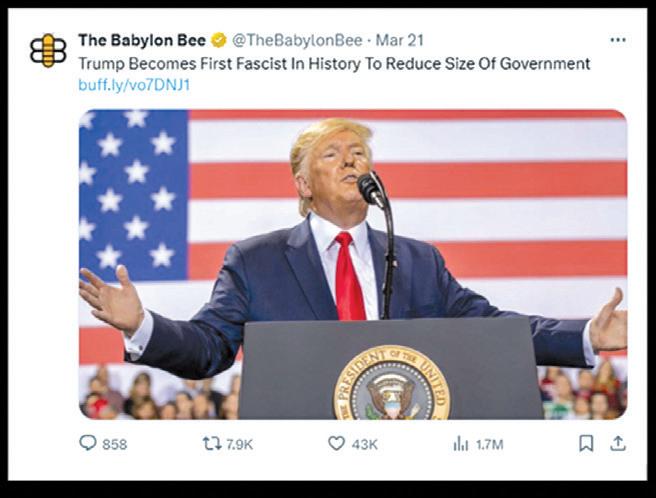Open the buff.ly/vo7DNJ1 link
This screenshot has height=498, width=656.
pos(134,85)
